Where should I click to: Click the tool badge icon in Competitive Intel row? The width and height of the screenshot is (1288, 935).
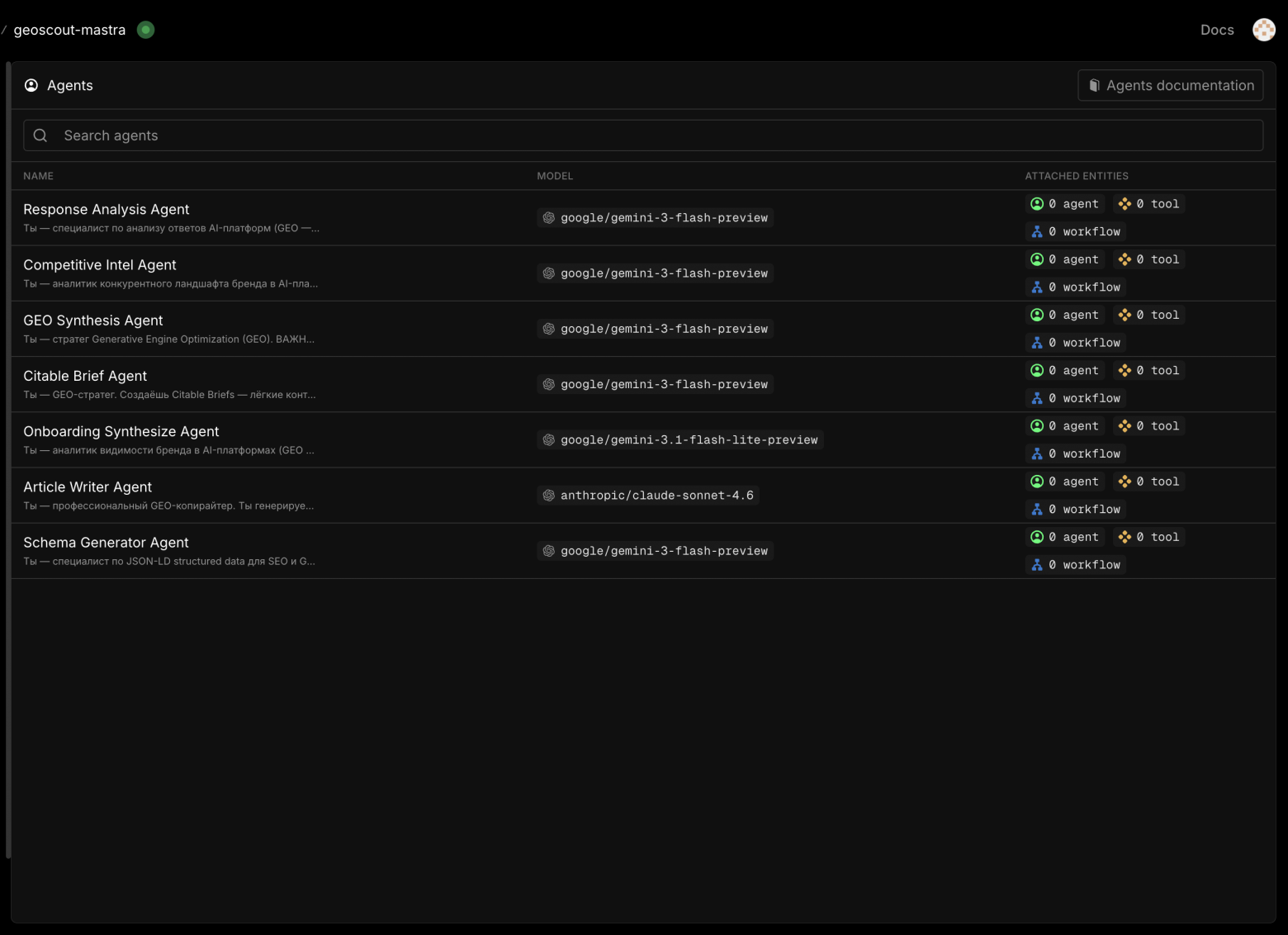(x=1125, y=259)
